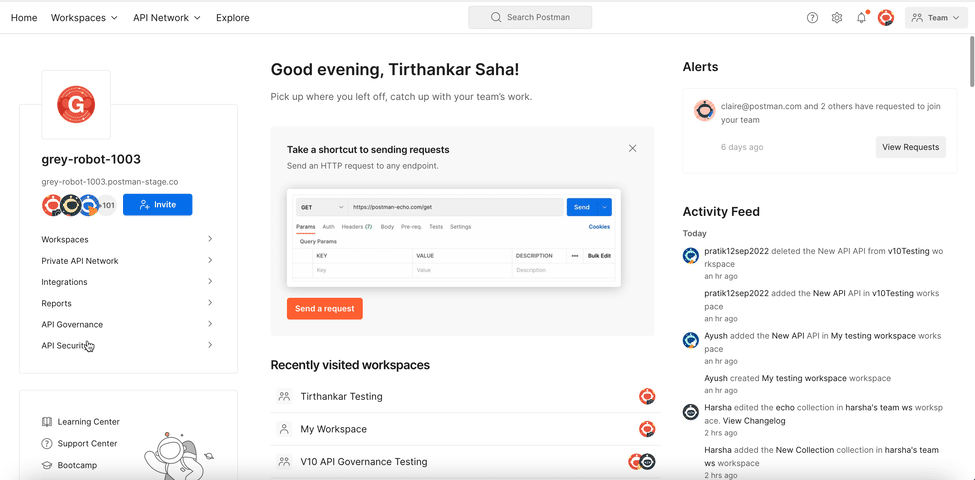Viewport: 975px width, 480px height.
Task: Open the Bootcamp link
Action: [x=77, y=465]
